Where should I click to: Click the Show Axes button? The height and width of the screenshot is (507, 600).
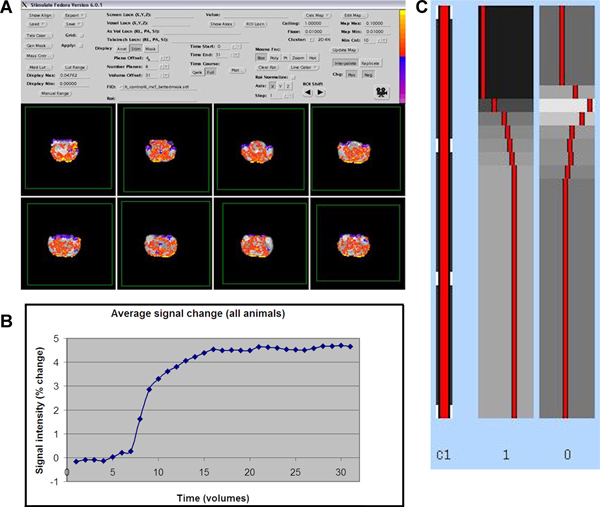(221, 23)
